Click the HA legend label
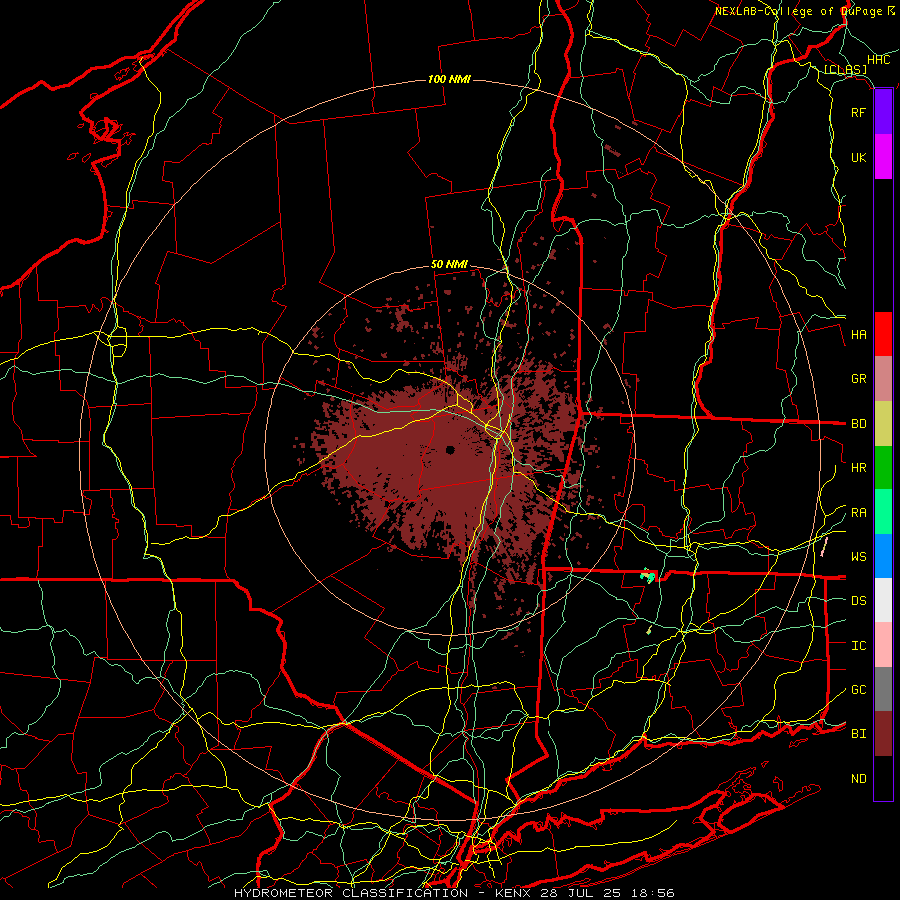This screenshot has width=900, height=900. (x=858, y=335)
